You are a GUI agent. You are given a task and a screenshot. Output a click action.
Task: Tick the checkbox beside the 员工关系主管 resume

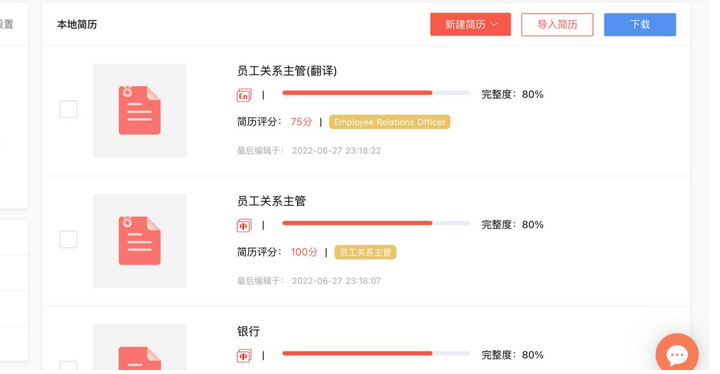[68, 239]
